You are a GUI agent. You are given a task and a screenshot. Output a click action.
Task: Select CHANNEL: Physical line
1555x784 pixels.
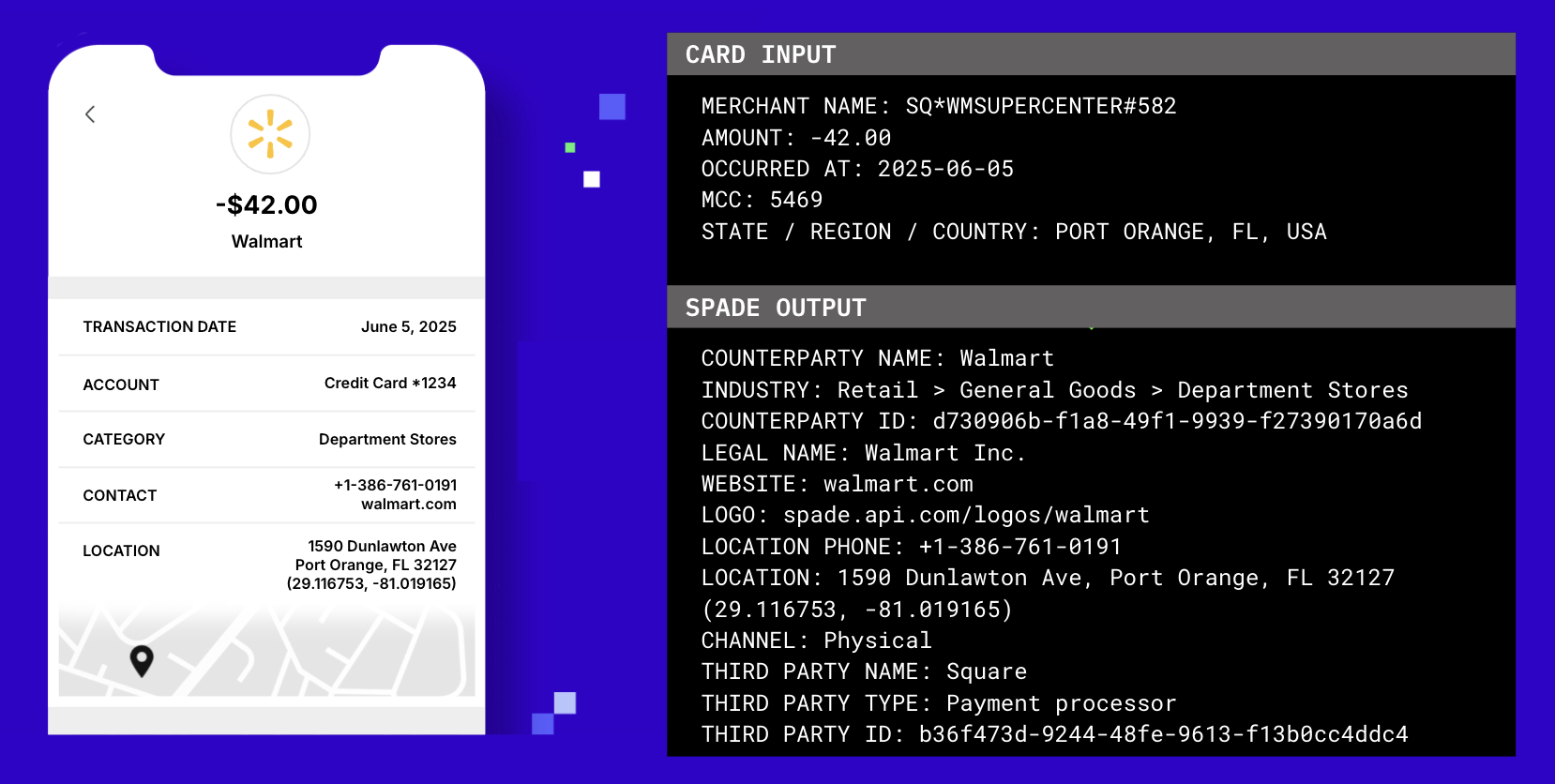816,641
